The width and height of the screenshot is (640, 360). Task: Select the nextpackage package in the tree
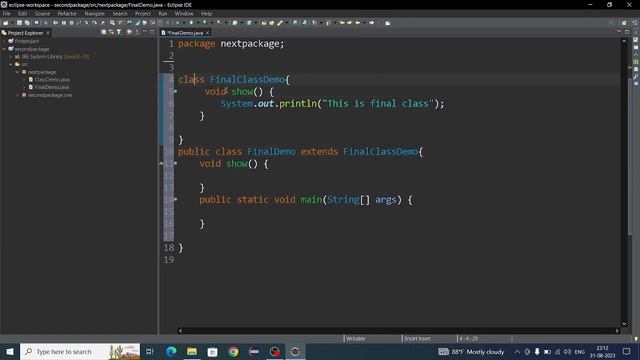coord(42,72)
